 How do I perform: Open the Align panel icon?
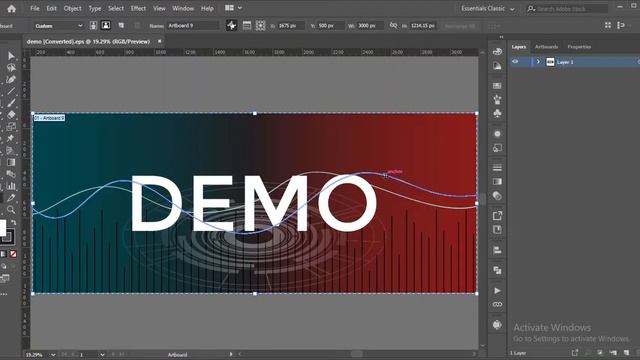tap(497, 250)
